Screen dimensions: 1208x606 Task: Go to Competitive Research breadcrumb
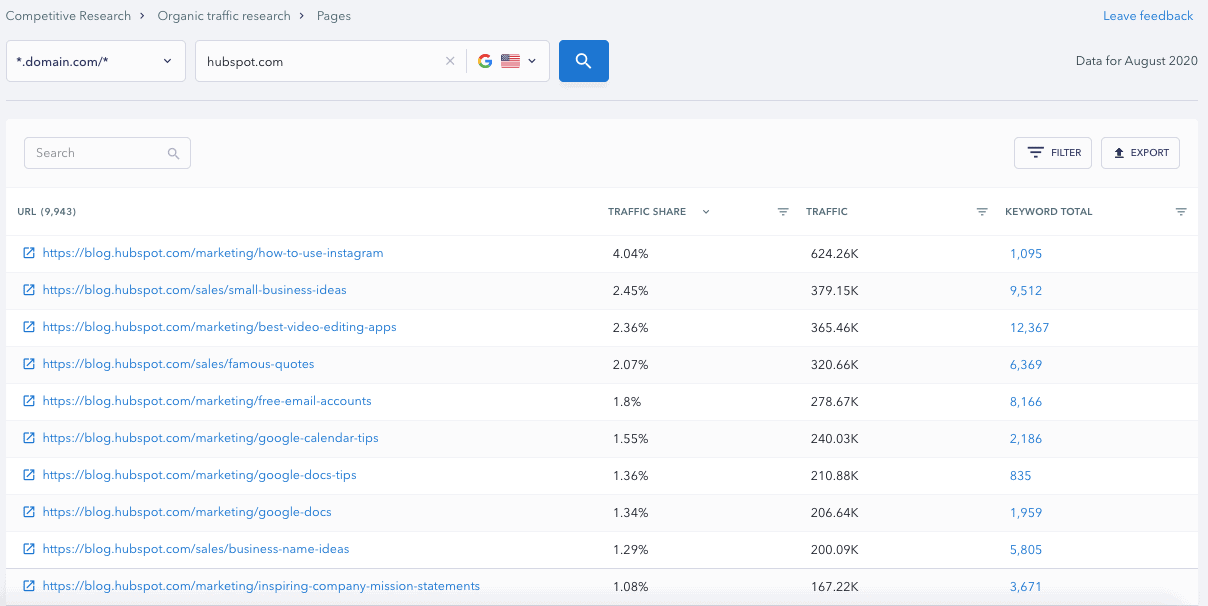(x=68, y=16)
